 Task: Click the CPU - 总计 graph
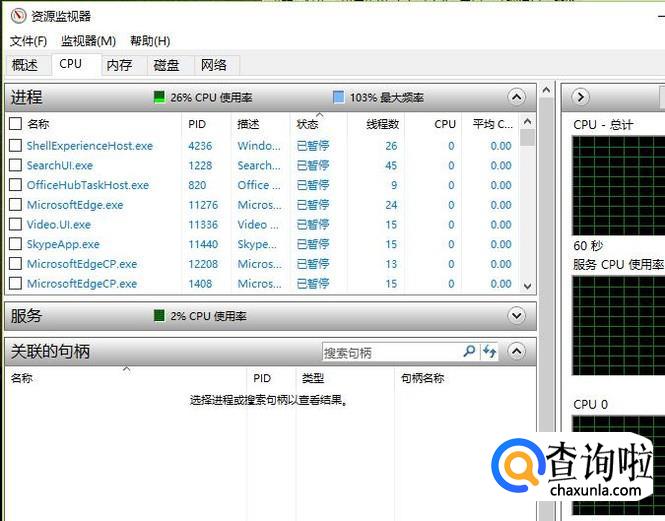click(618, 185)
